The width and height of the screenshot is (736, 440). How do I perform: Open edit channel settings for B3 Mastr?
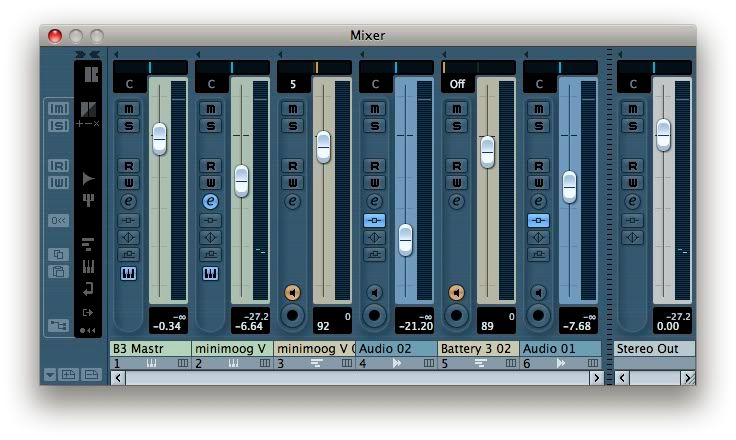point(129,201)
